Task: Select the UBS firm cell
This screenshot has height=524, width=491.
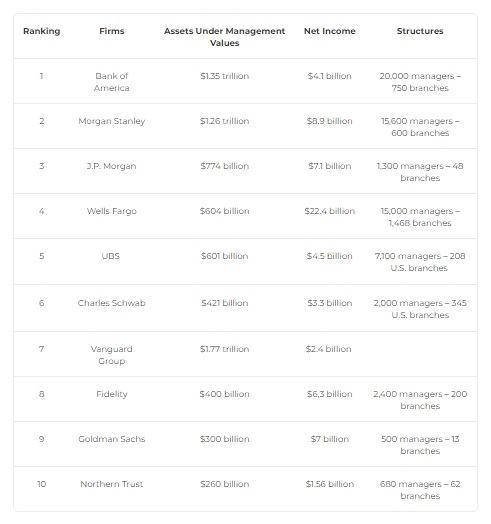Action: coord(111,256)
